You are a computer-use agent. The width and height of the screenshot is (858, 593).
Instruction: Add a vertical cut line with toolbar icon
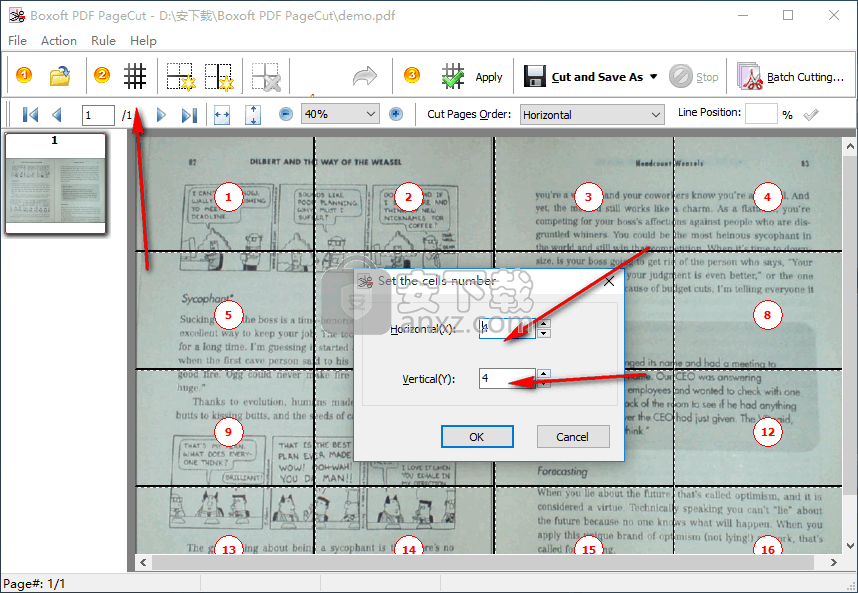(219, 76)
